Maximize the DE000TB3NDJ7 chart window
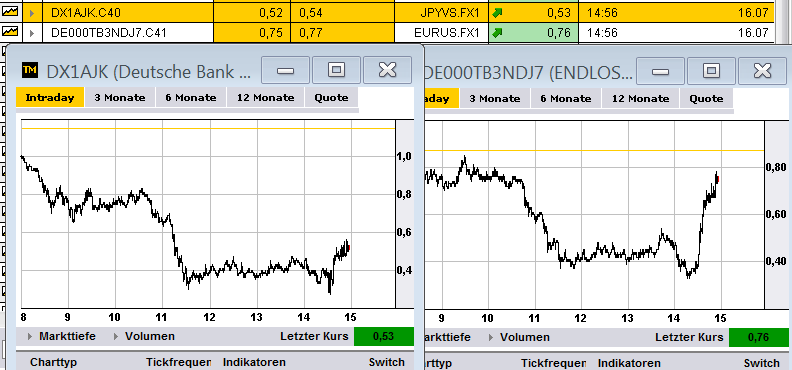This screenshot has width=792, height=370. 711,71
